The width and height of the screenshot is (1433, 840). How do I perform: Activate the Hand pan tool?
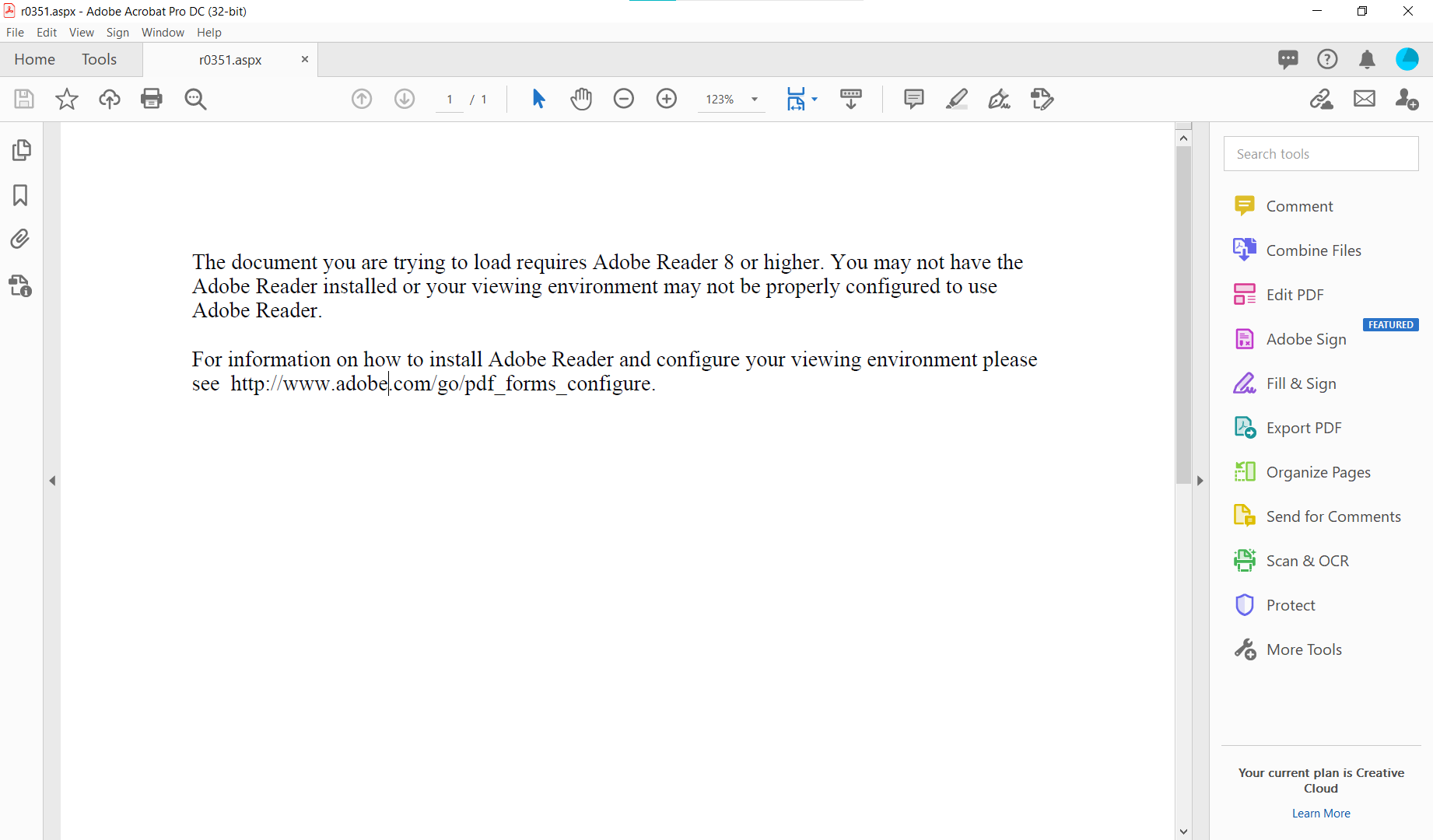[x=581, y=99]
